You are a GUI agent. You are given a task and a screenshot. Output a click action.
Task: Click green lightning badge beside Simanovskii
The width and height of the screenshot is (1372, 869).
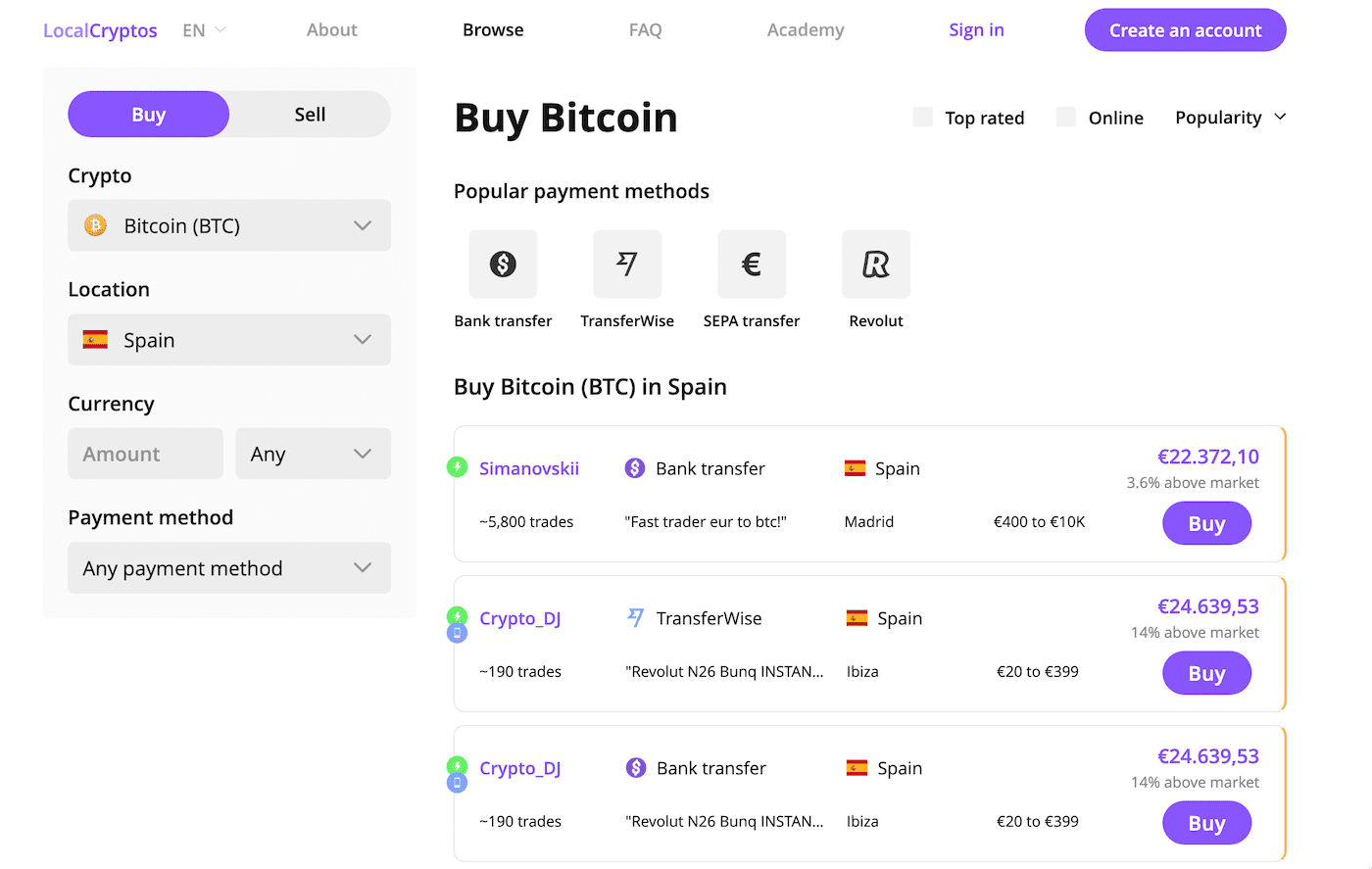(457, 466)
